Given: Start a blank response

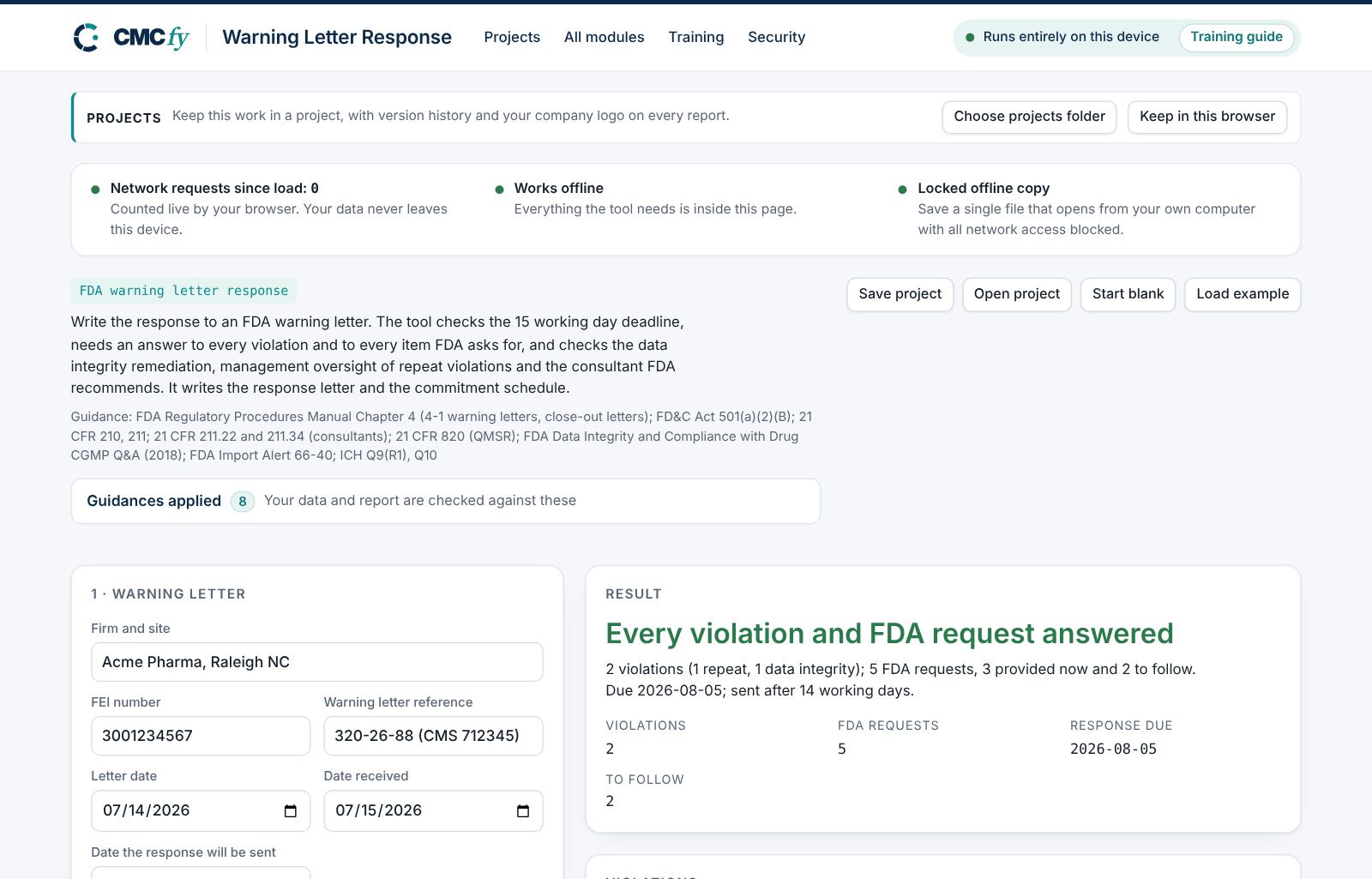Looking at the screenshot, I should click(x=1128, y=294).
